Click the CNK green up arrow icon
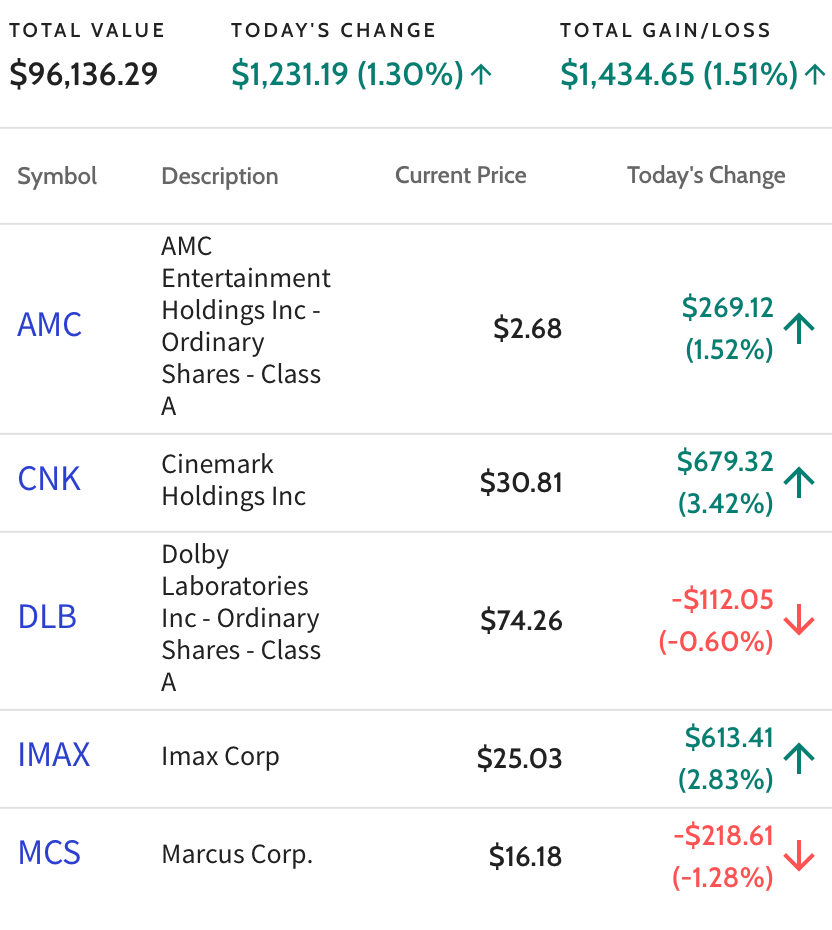 pyautogui.click(x=799, y=482)
